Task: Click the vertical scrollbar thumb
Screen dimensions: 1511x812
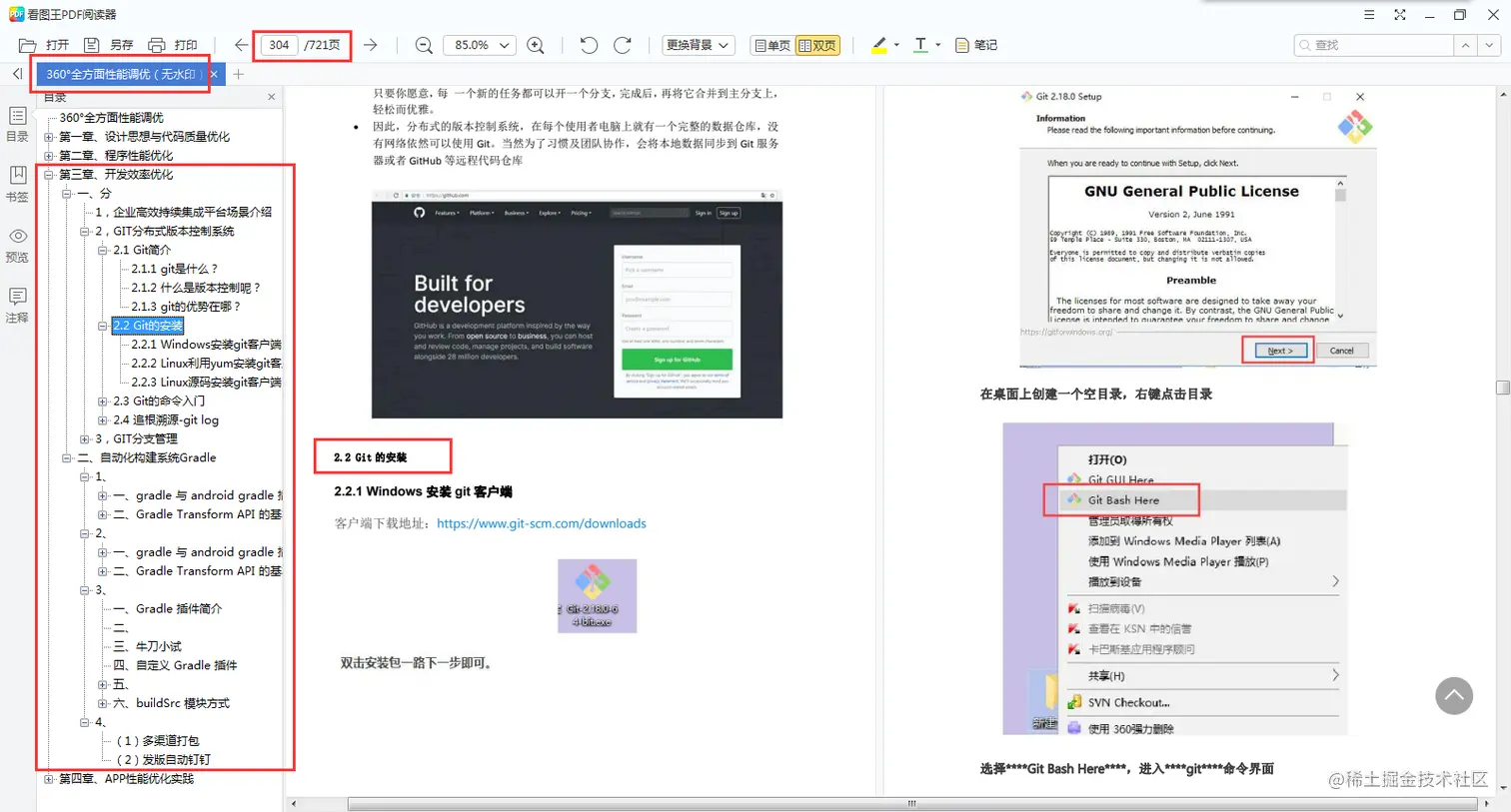Action: tap(1503, 388)
